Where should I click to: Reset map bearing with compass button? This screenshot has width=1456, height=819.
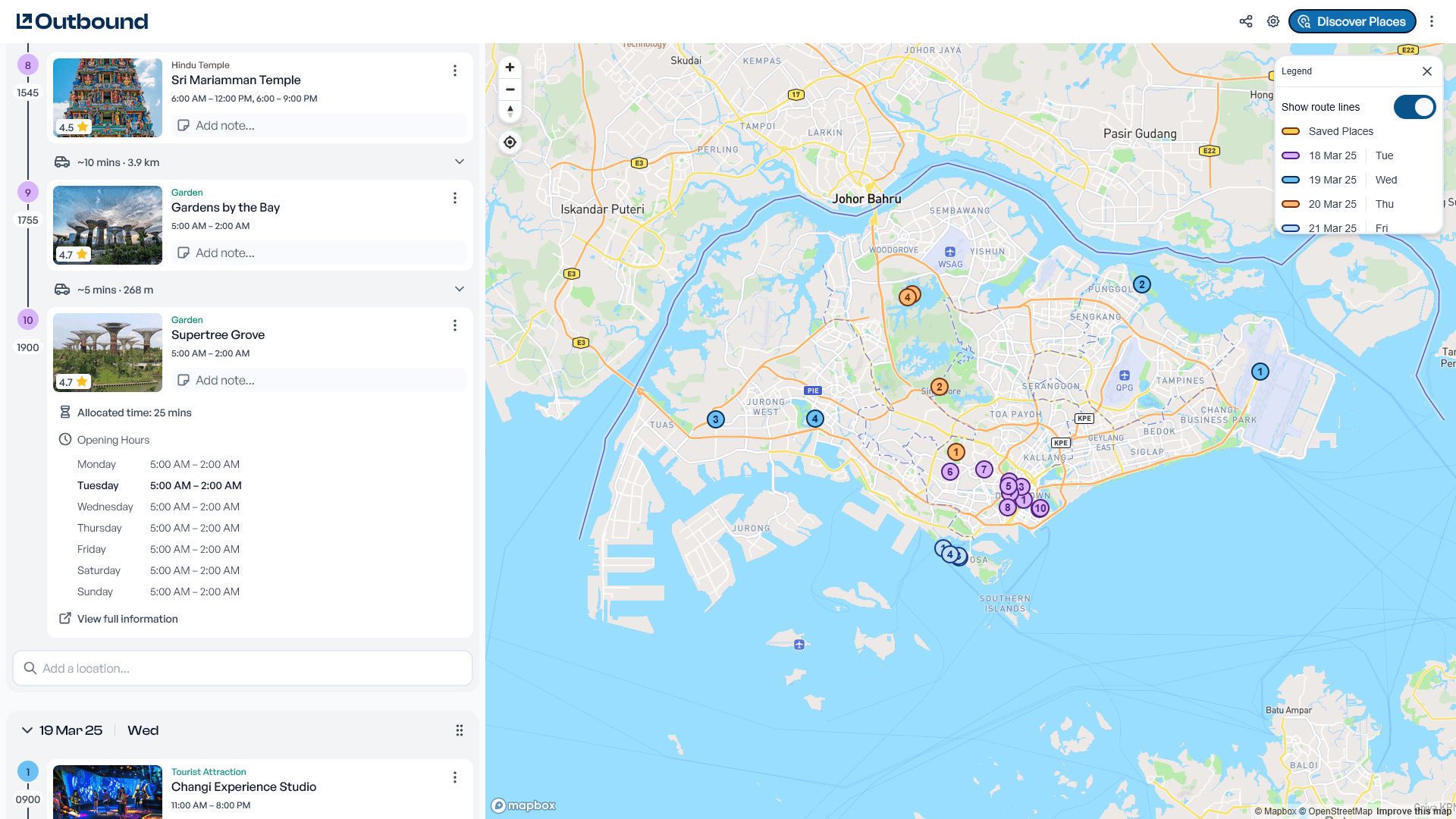[x=510, y=111]
